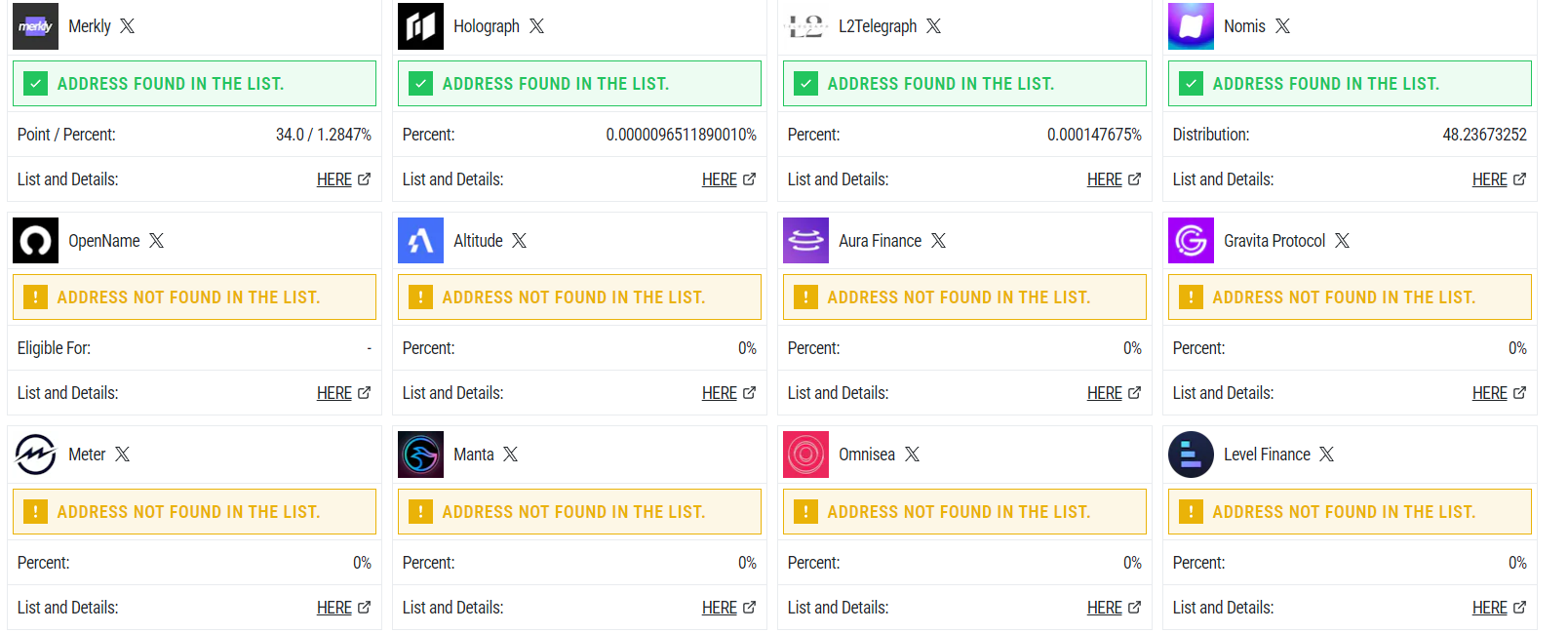Click the Aura Finance name text
Image resolution: width=1568 pixels, height=633 pixels.
pyautogui.click(x=880, y=240)
